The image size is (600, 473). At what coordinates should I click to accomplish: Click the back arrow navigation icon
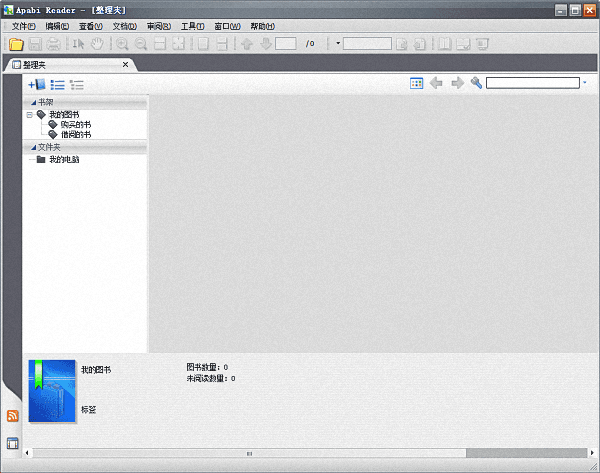pos(436,83)
